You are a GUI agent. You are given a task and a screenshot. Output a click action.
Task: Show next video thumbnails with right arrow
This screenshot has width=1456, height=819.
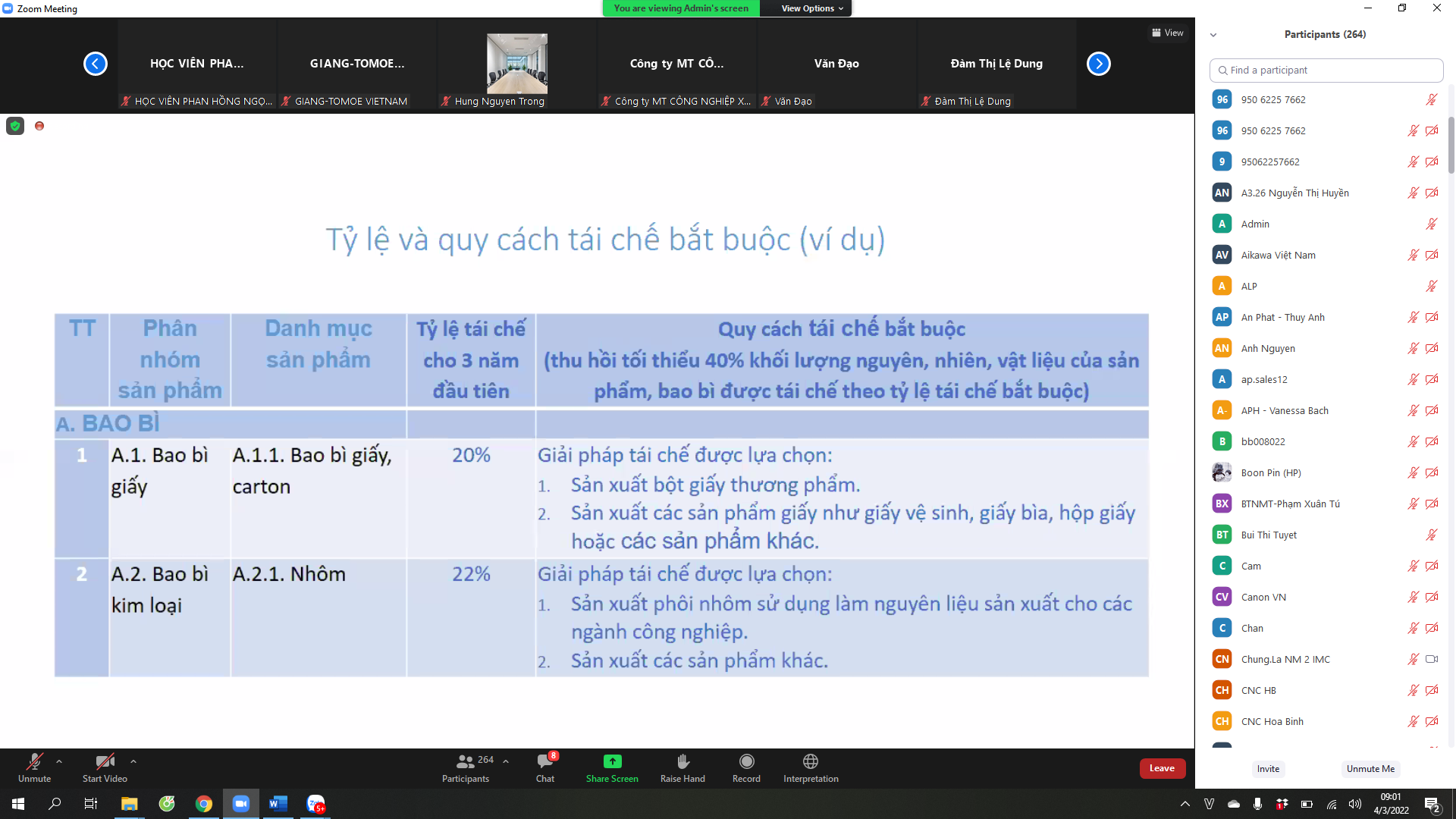pos(1098,64)
